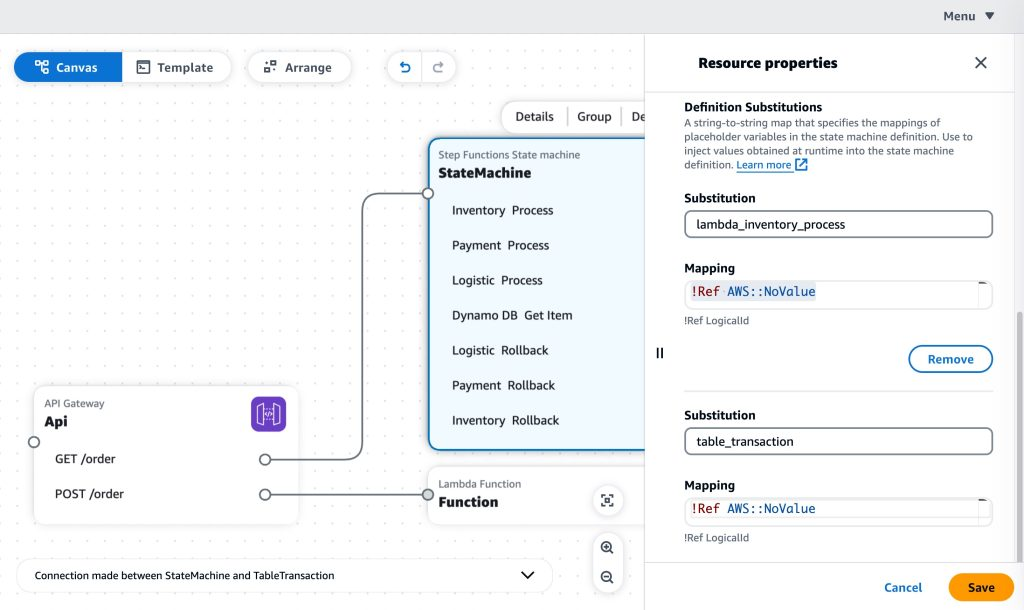Click the Remove button in the substitutions panel
Image resolution: width=1024 pixels, height=610 pixels.
(x=950, y=359)
